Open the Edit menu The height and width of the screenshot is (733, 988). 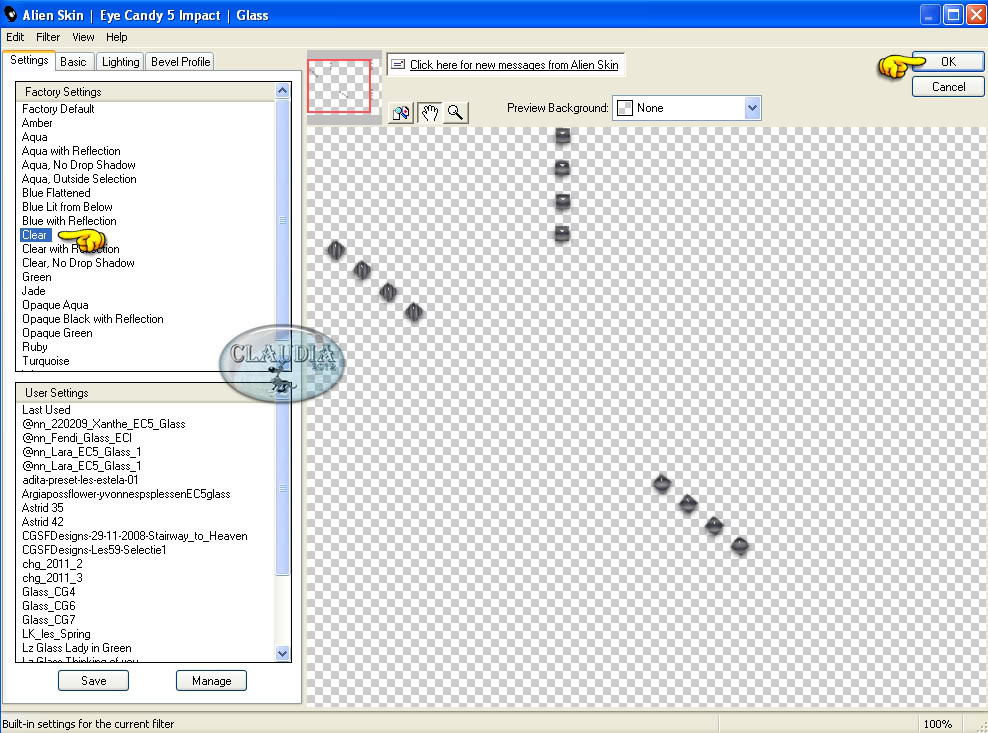coord(15,37)
